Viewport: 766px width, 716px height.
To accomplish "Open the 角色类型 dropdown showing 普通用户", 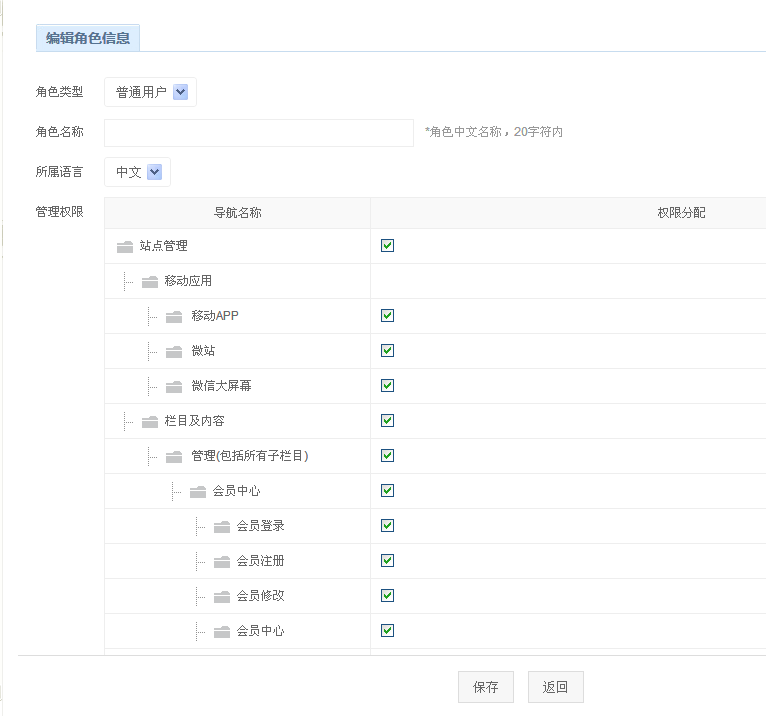I will (150, 92).
